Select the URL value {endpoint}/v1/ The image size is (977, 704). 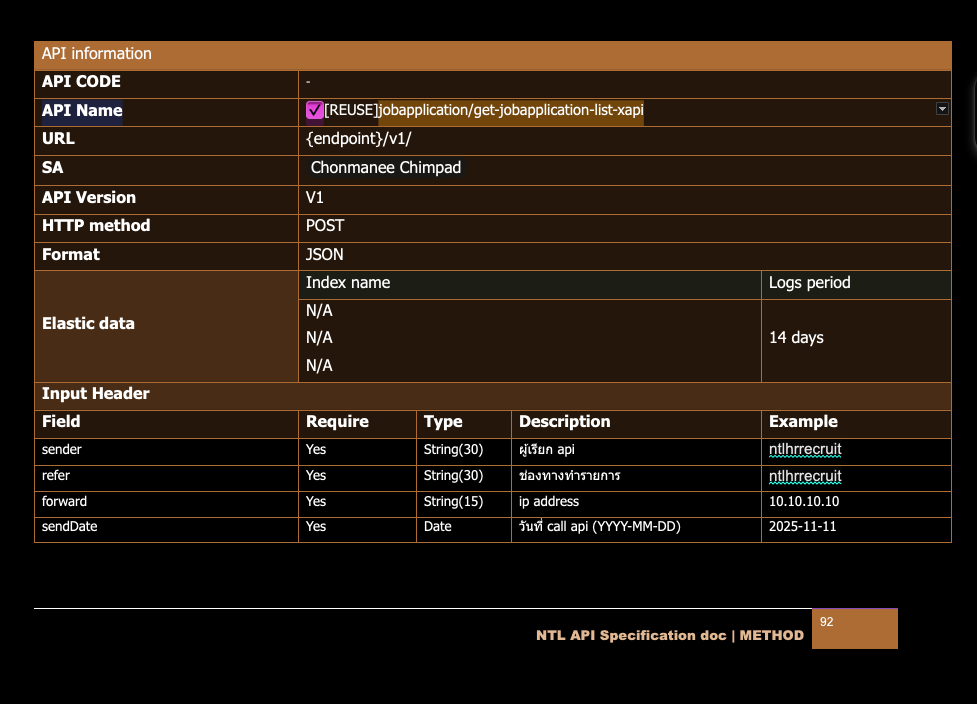pos(358,139)
